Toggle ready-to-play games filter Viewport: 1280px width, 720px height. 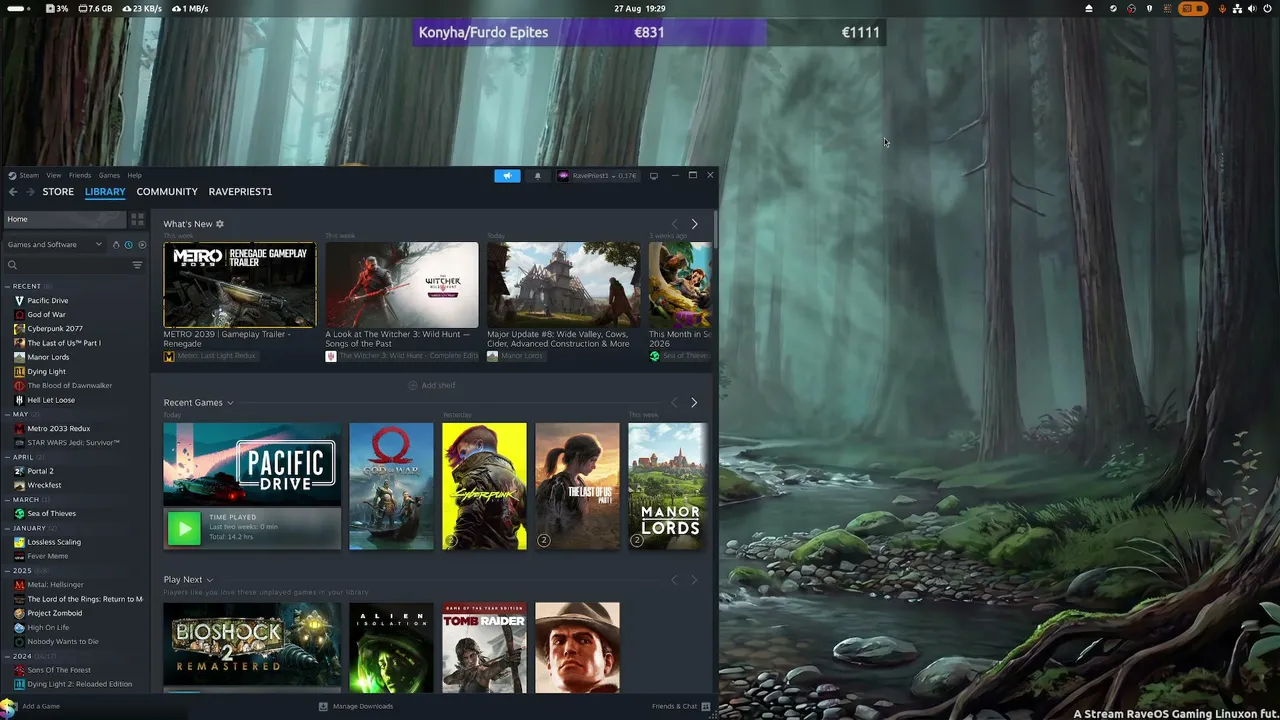point(142,245)
